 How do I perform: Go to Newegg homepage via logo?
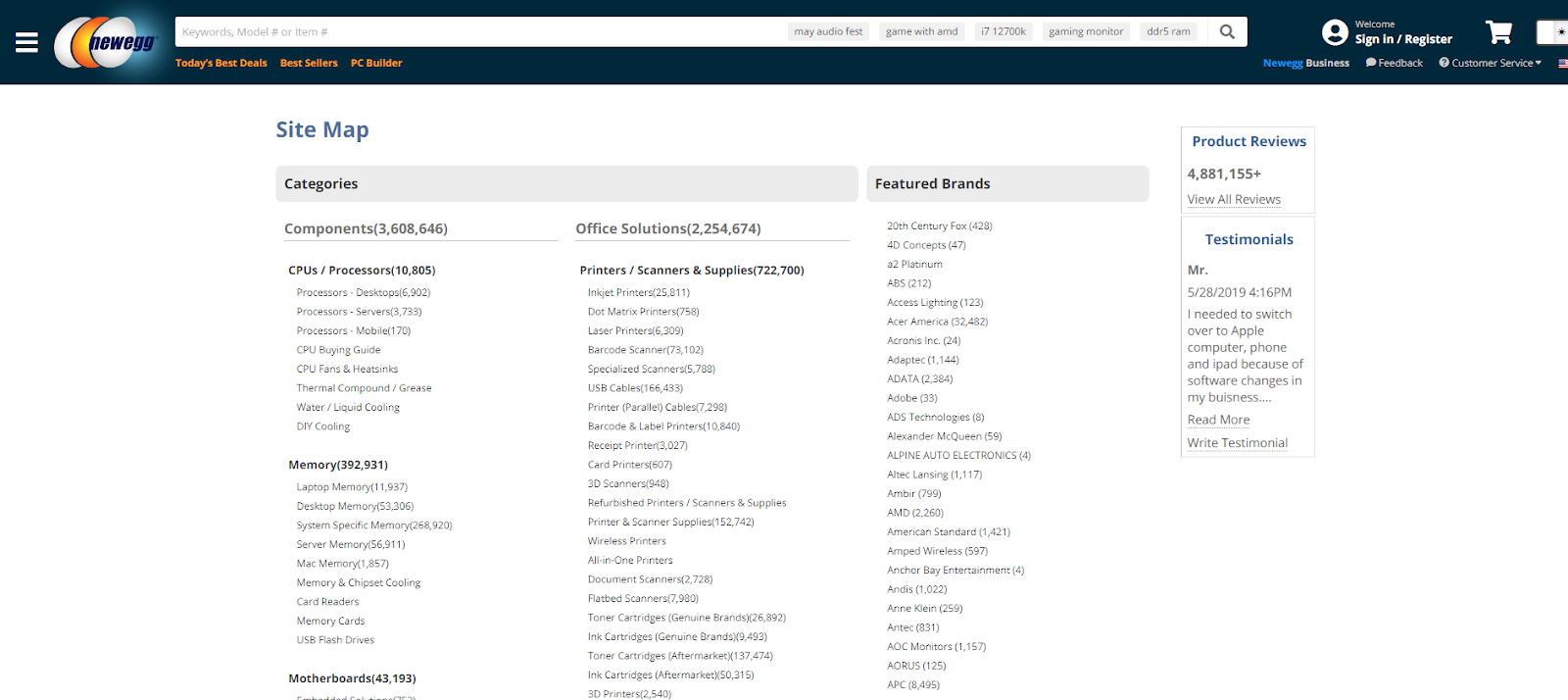coord(108,42)
